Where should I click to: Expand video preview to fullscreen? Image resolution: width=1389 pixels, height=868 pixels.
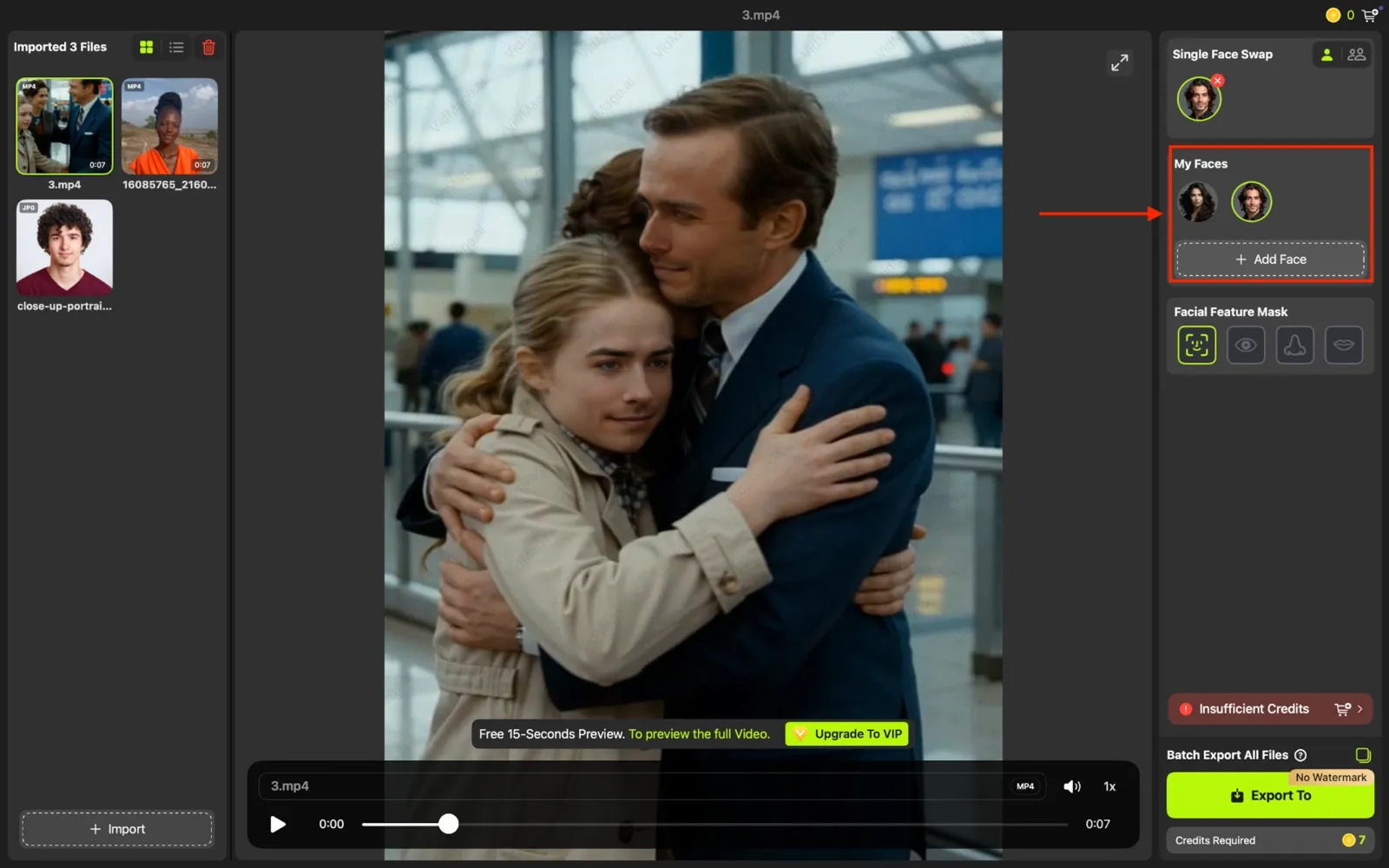tap(1120, 62)
